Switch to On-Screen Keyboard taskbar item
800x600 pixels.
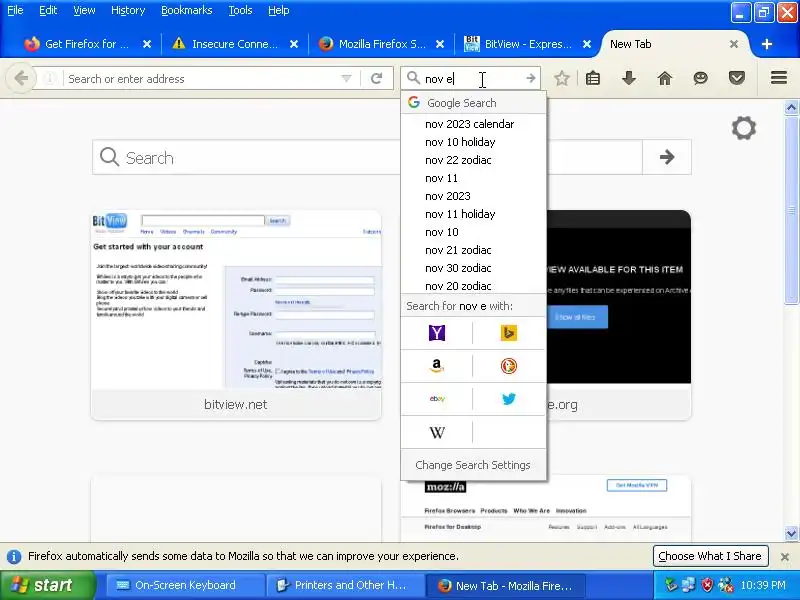coord(185,585)
